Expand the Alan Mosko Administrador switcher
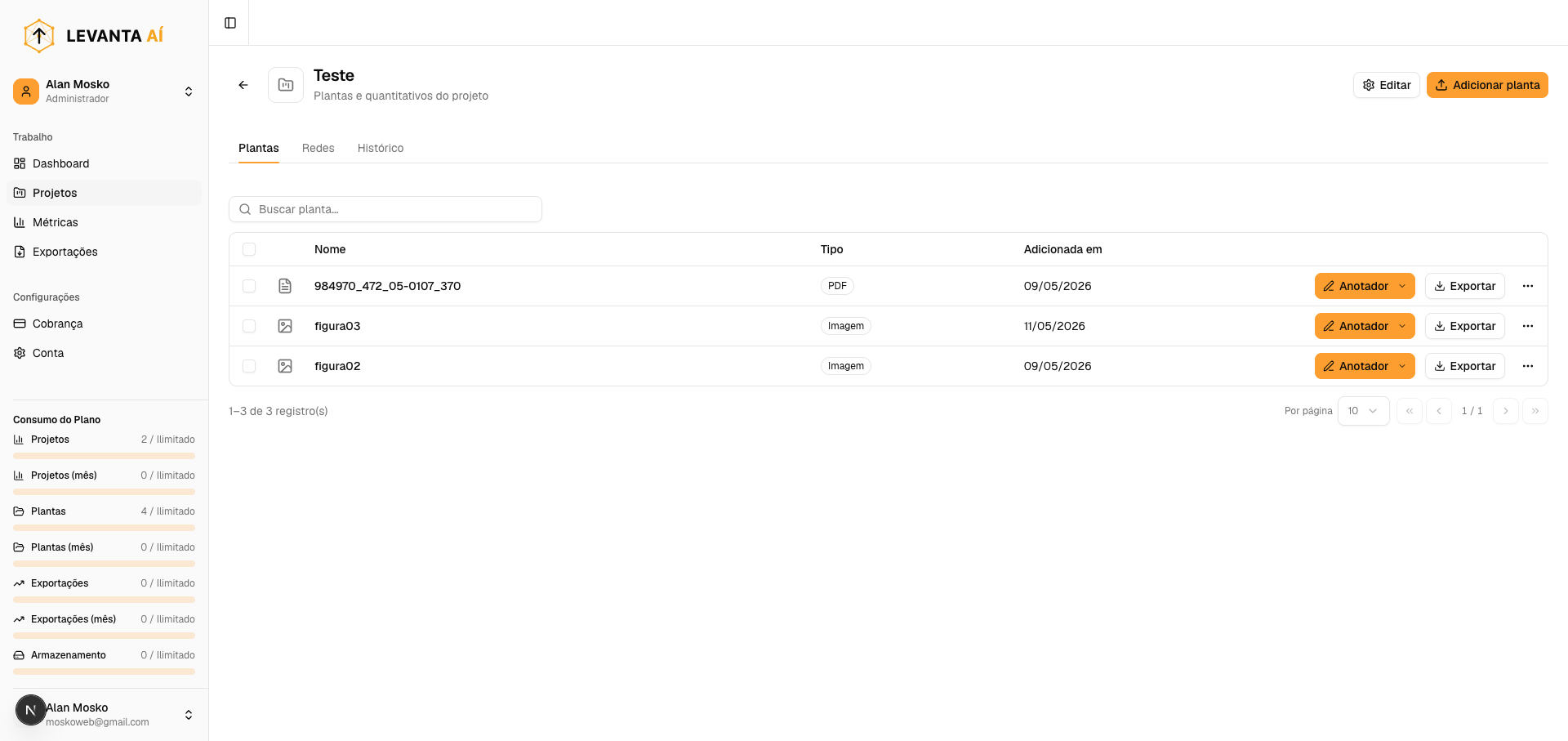The width and height of the screenshot is (1568, 741). [189, 92]
